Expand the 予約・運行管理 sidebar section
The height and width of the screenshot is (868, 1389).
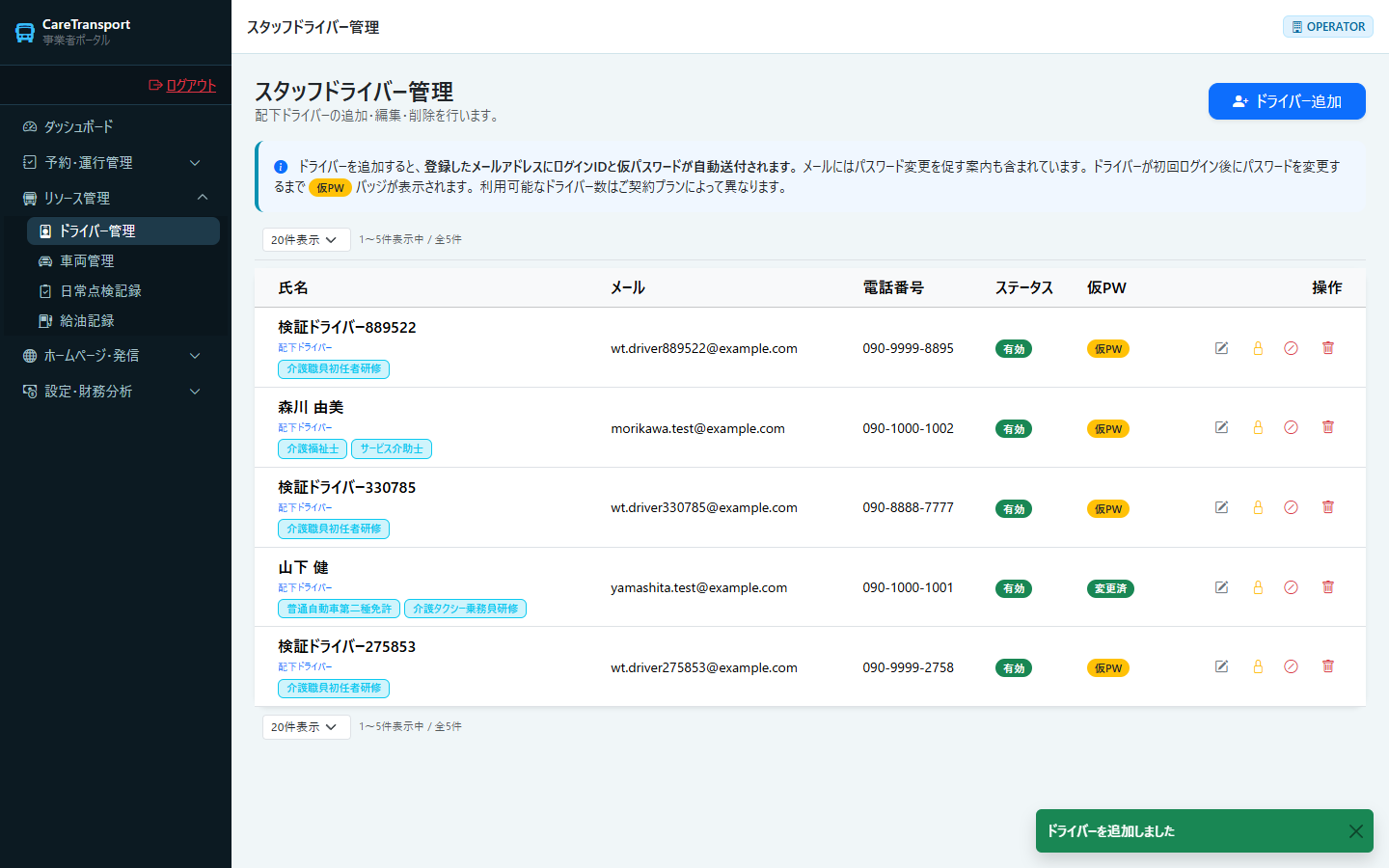click(116, 163)
